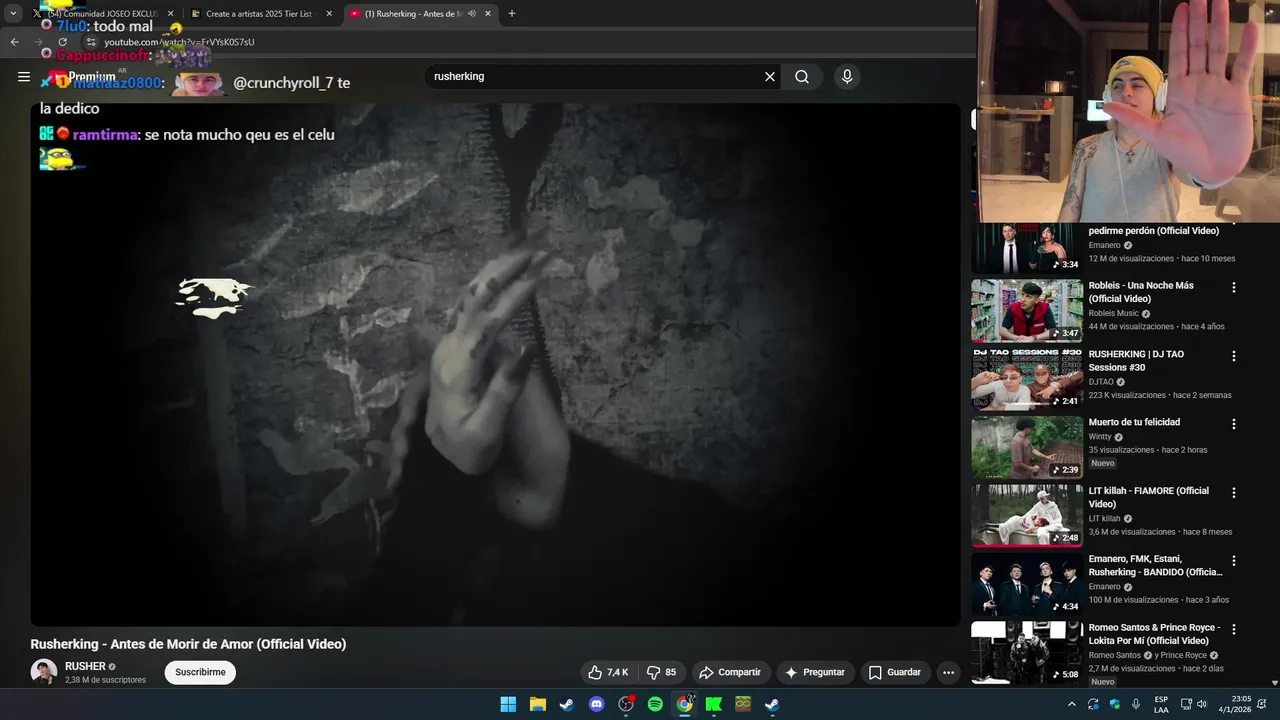Screen dimensions: 1280x720
Task: Open the RUSHER channel avatar
Action: [44, 672]
